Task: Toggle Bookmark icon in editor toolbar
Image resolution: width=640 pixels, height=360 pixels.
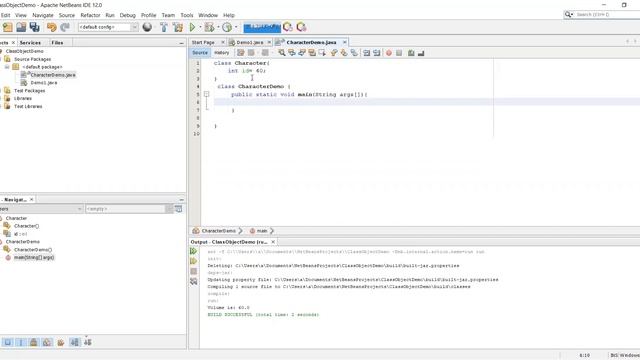Action: coord(354,53)
